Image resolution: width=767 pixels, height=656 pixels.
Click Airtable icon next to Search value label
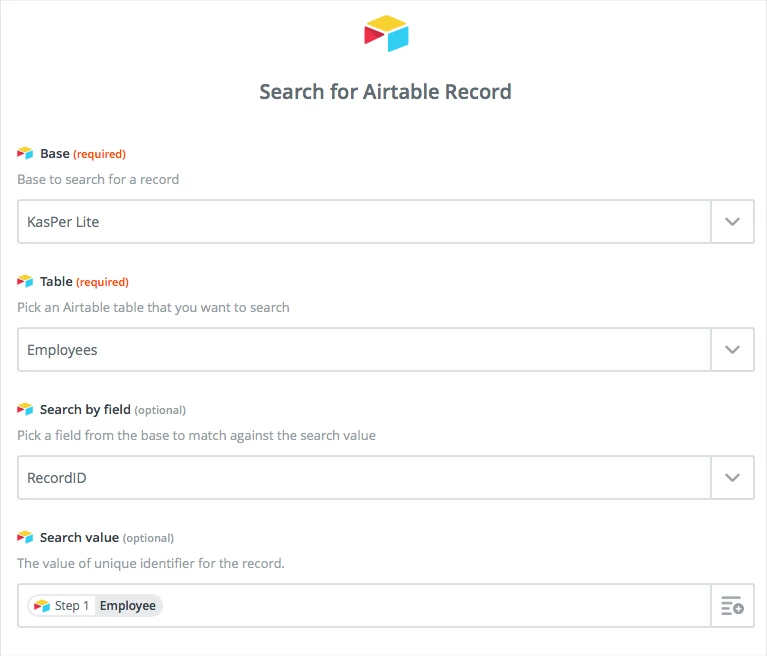(25, 537)
